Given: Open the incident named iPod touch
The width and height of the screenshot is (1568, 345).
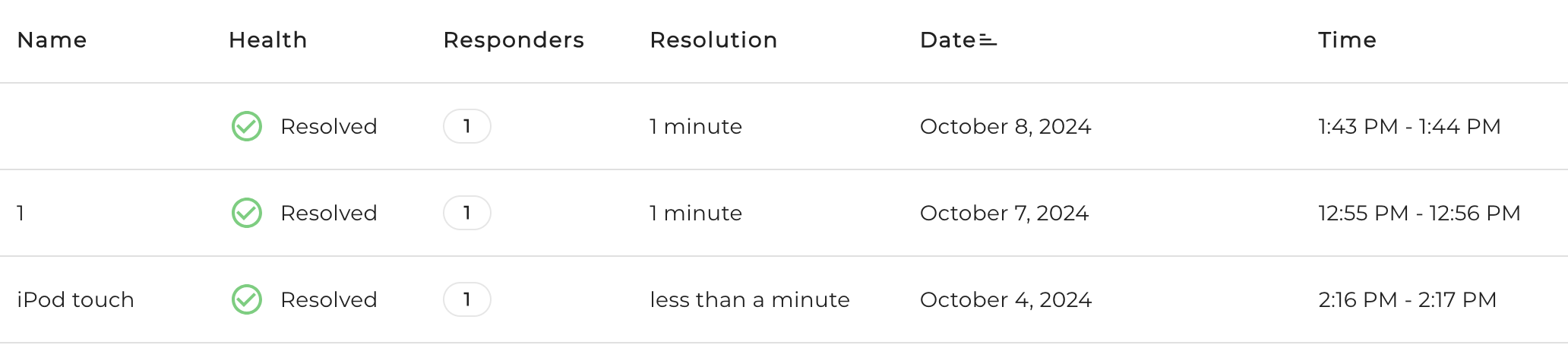Looking at the screenshot, I should coord(76,299).
